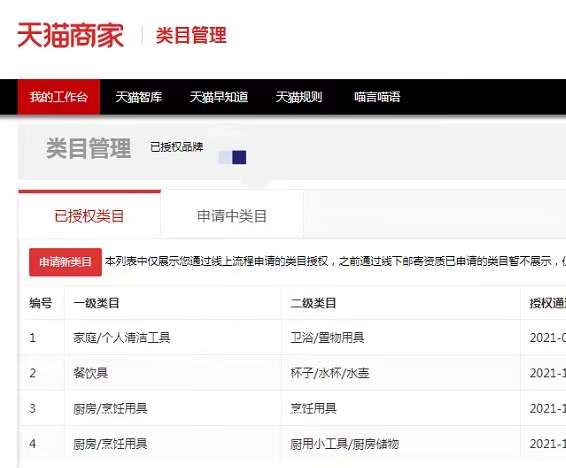Click the authorization date in row 2
The height and width of the screenshot is (468, 566).
[548, 373]
